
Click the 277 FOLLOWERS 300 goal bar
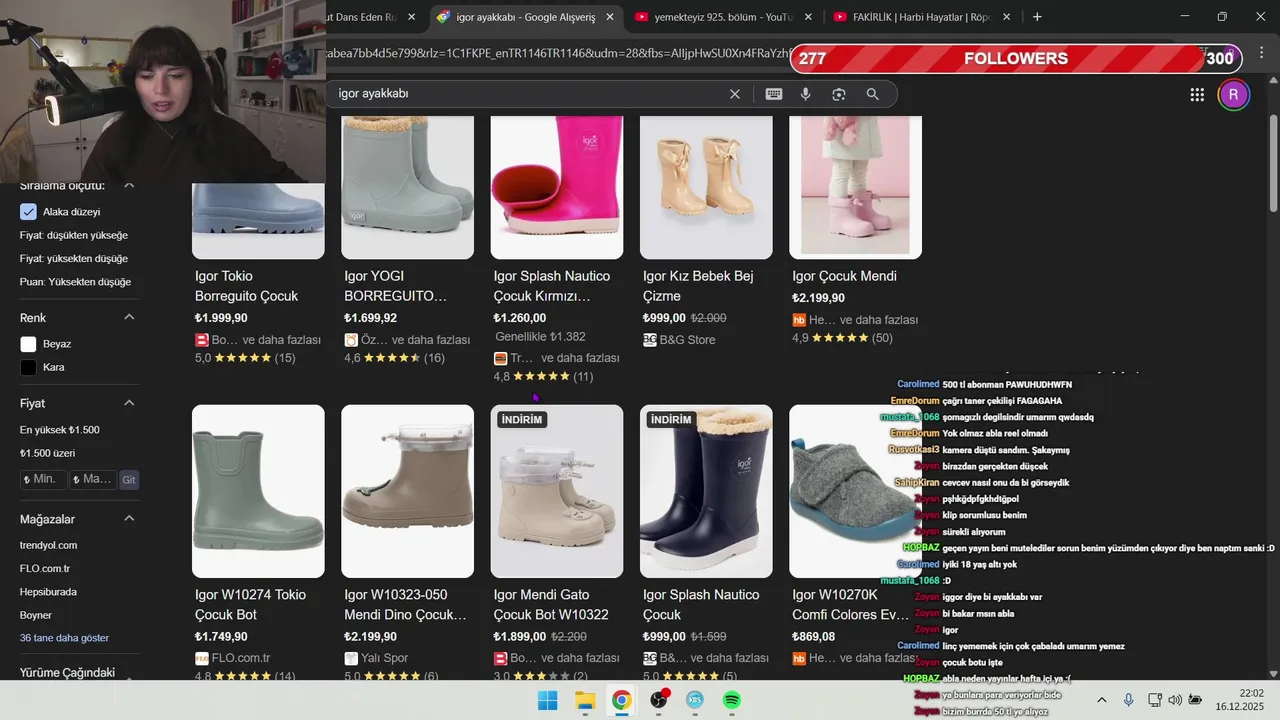1016,59
